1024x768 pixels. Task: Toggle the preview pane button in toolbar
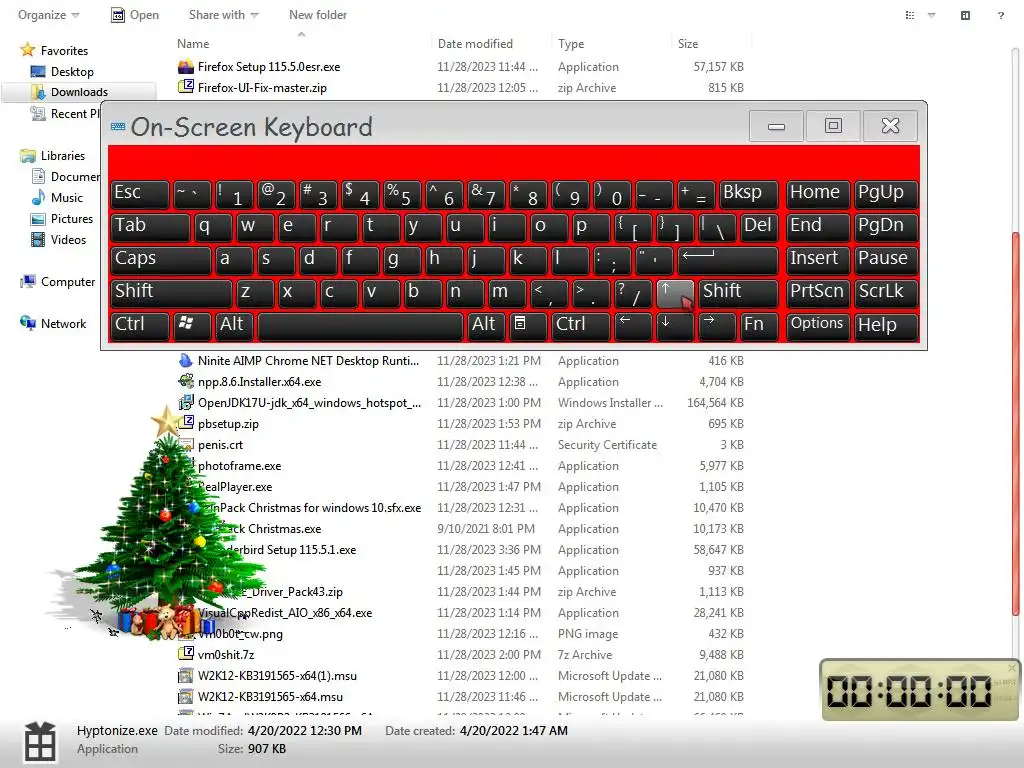click(965, 15)
